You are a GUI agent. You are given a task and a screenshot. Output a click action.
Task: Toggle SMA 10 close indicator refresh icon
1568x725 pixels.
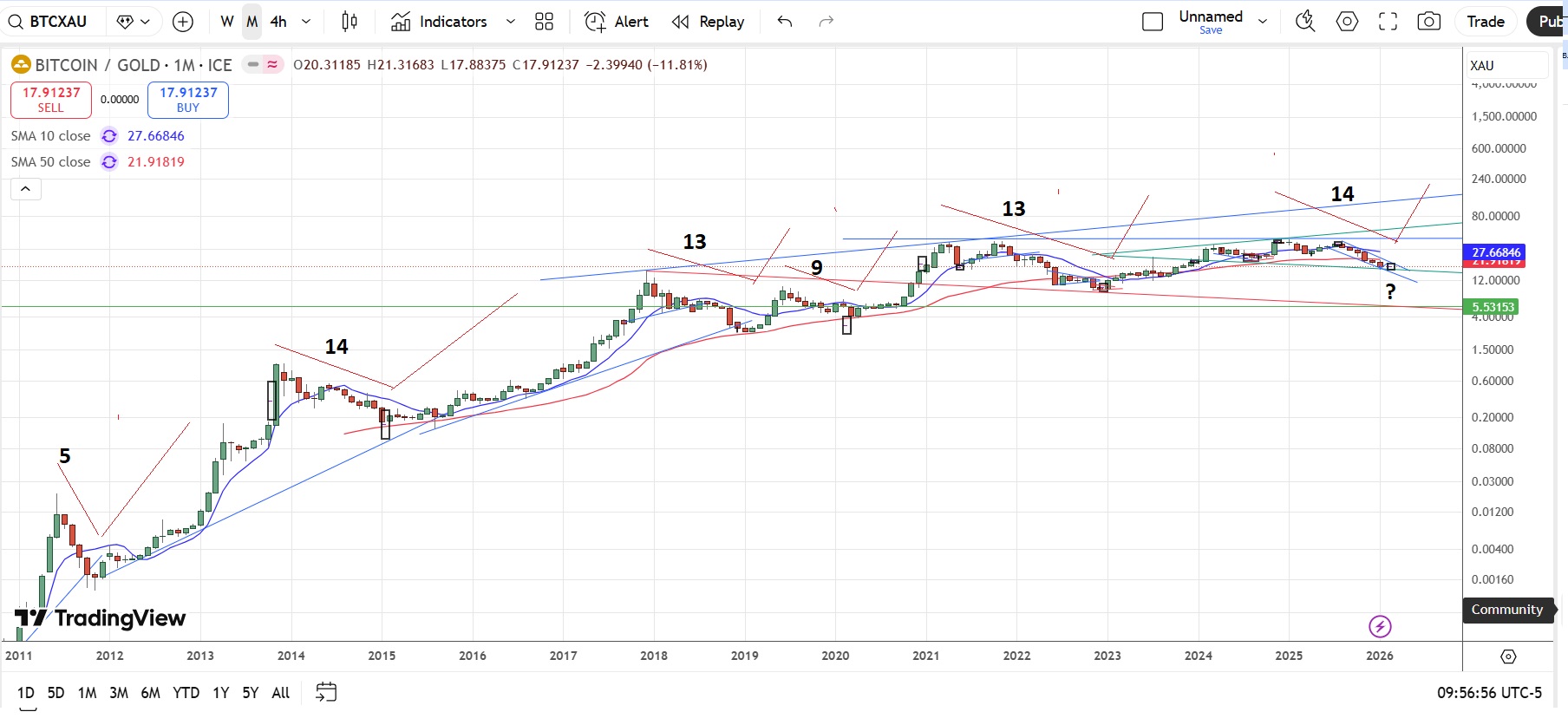click(x=109, y=136)
